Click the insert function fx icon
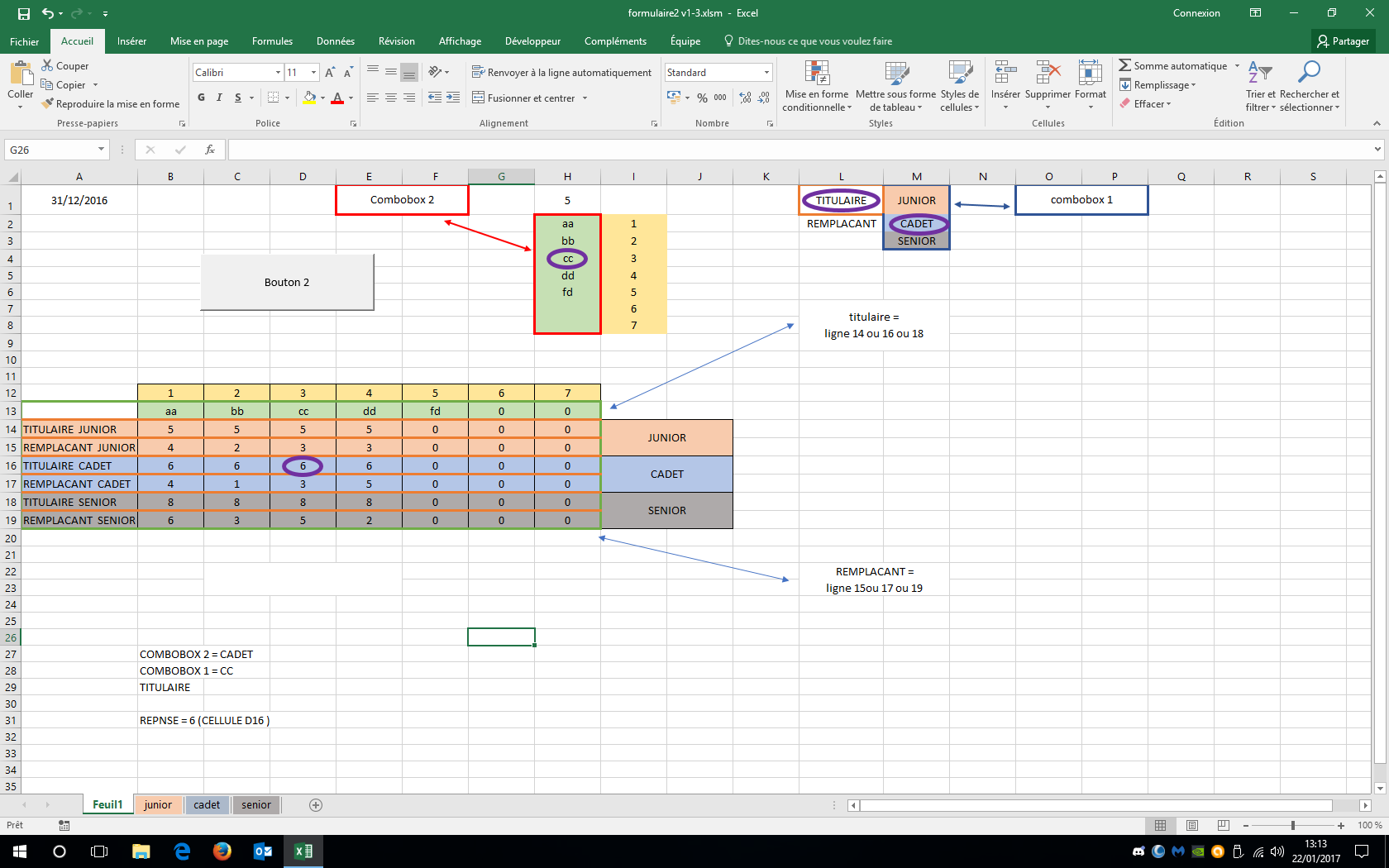The image size is (1389, 868). pos(210,150)
